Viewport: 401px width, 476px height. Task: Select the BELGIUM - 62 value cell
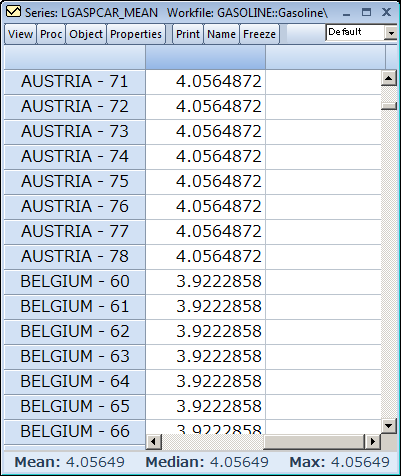coord(205,332)
